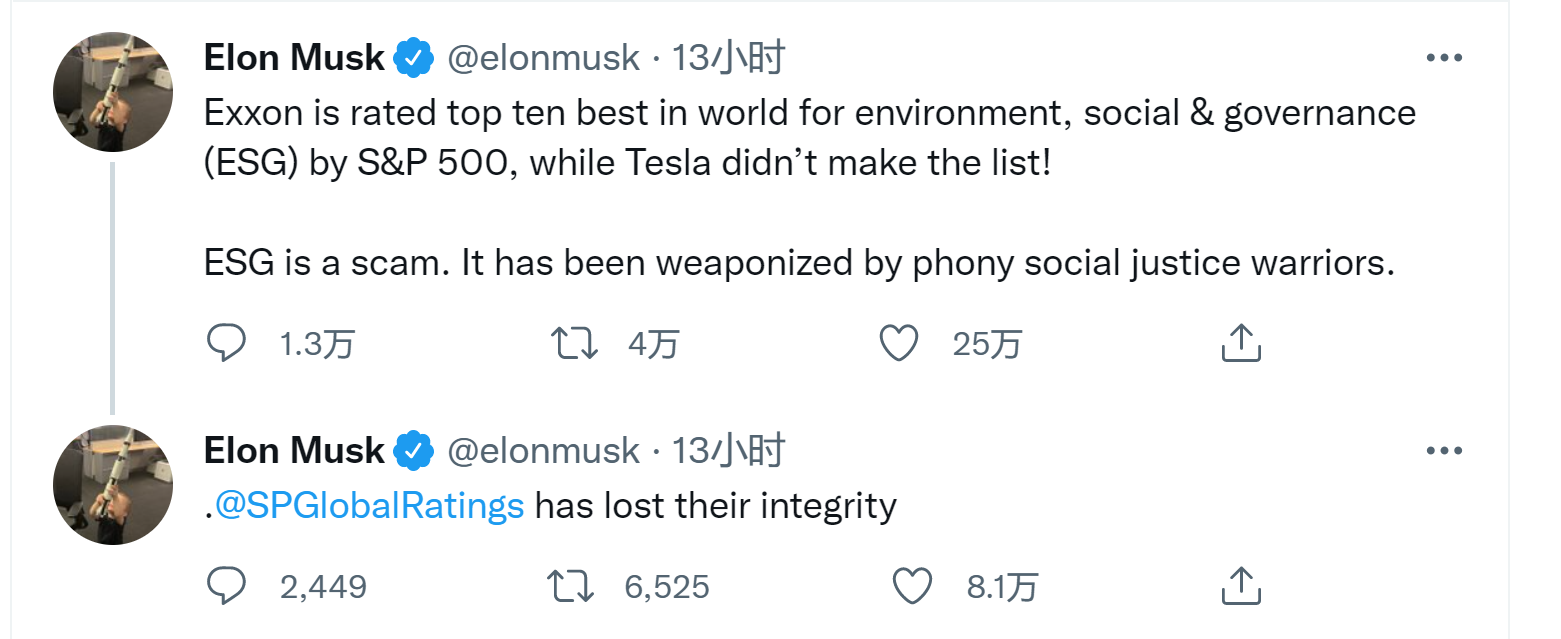Open more options on the first tweet
The width and height of the screenshot is (1561, 639).
tap(1444, 58)
